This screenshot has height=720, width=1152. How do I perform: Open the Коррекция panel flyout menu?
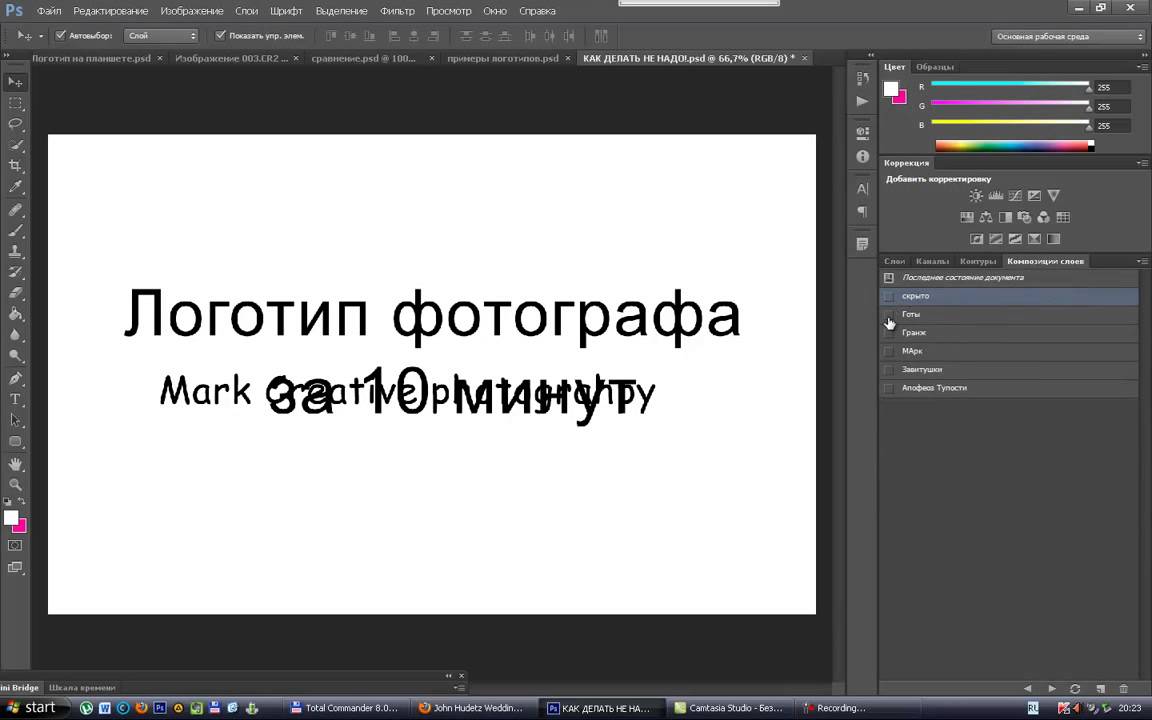[1142, 163]
